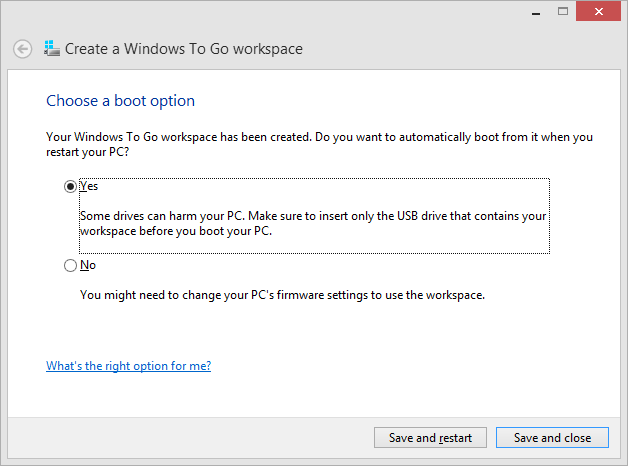Screen dimensions: 628x466
Task: Click the Windows To Go workspace icon
Action: pyautogui.click(x=51, y=48)
